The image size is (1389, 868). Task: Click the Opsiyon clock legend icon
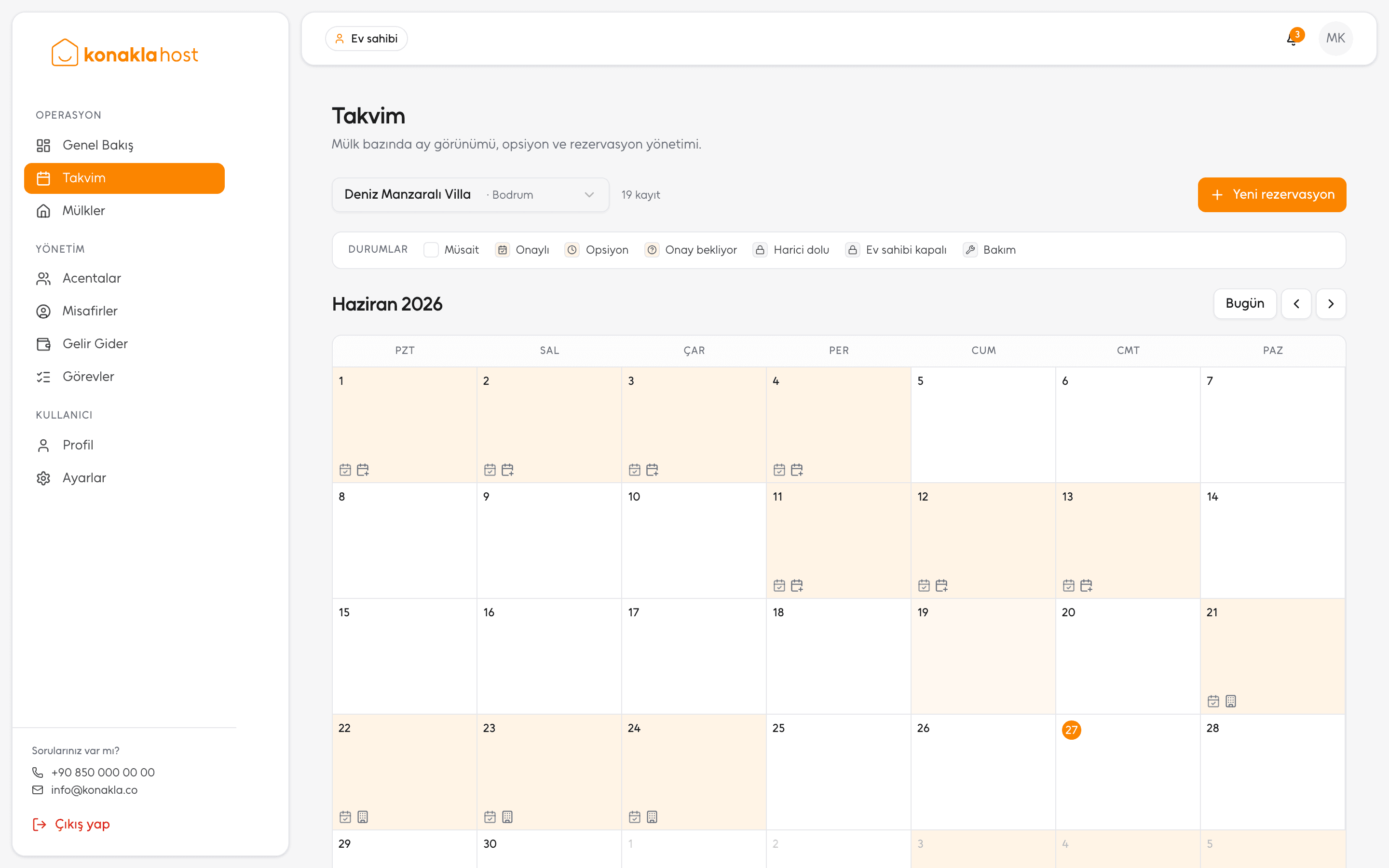click(x=572, y=250)
